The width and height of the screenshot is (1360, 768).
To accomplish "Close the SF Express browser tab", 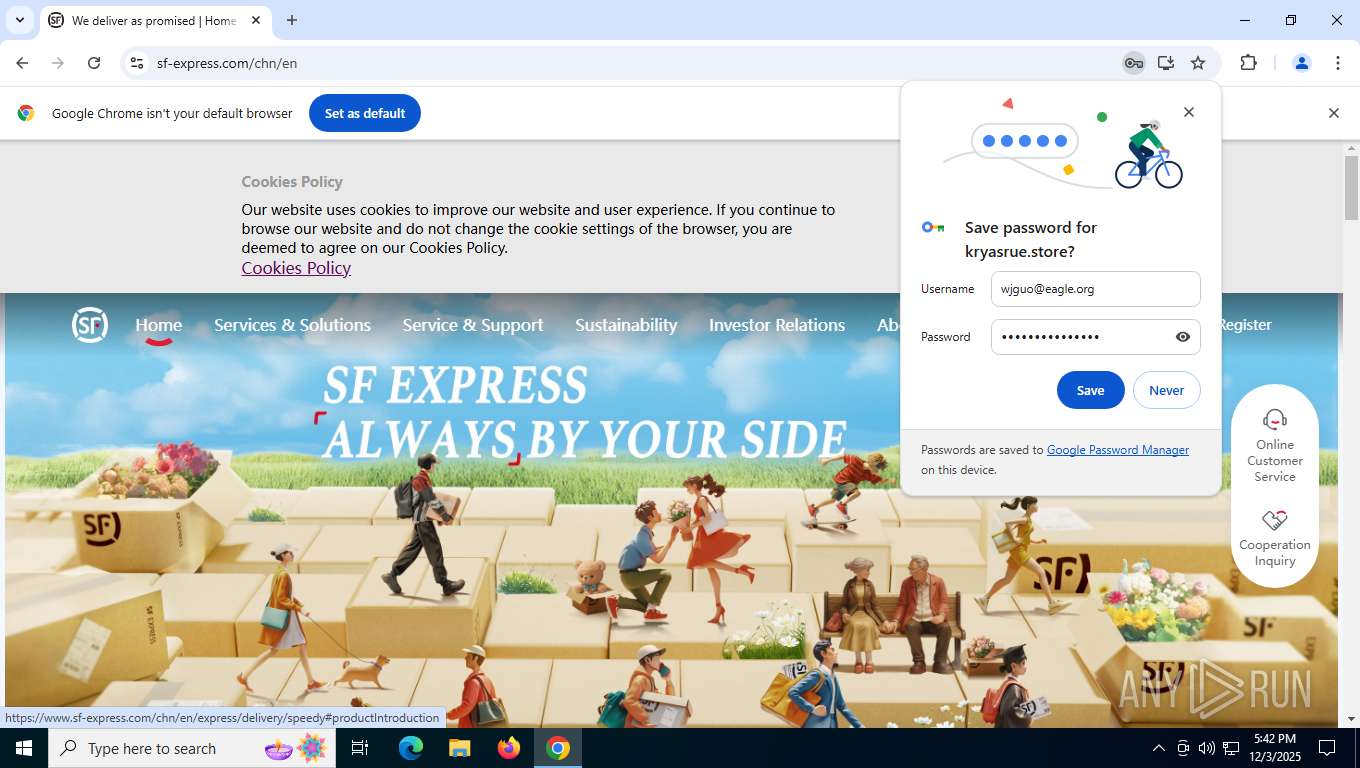I will [256, 20].
